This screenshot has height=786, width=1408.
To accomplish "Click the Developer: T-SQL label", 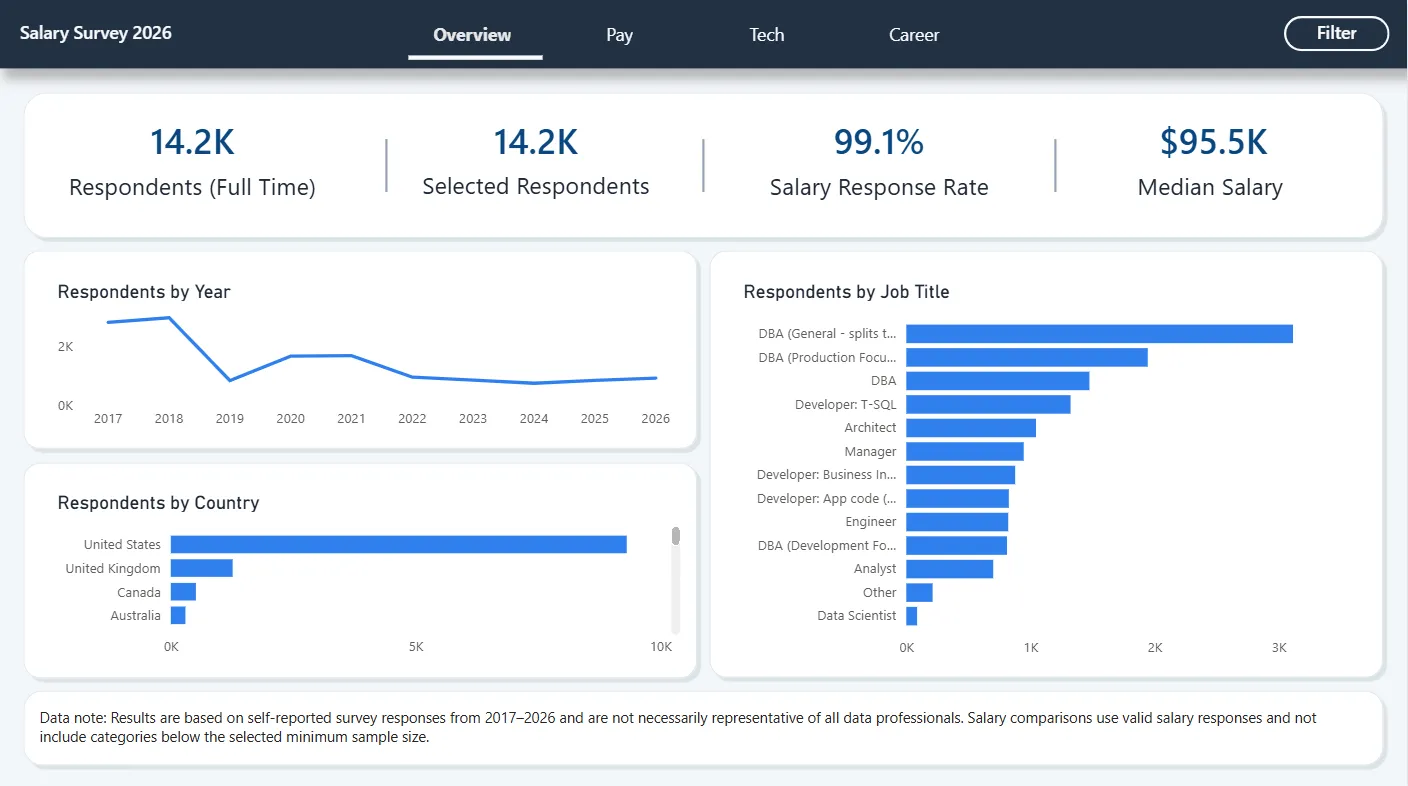I will click(x=846, y=404).
